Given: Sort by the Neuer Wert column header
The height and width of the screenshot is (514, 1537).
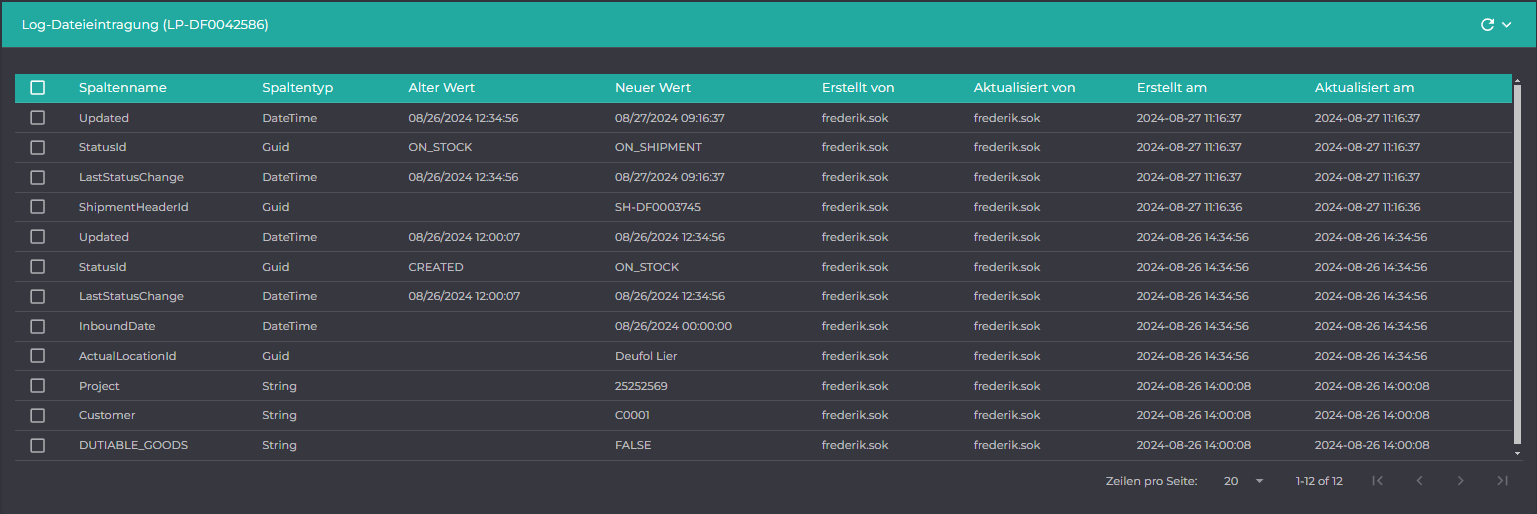Looking at the screenshot, I should pos(653,88).
